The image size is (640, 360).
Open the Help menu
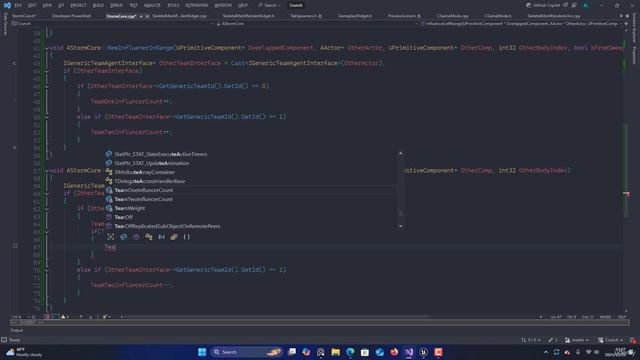pos(243,5)
